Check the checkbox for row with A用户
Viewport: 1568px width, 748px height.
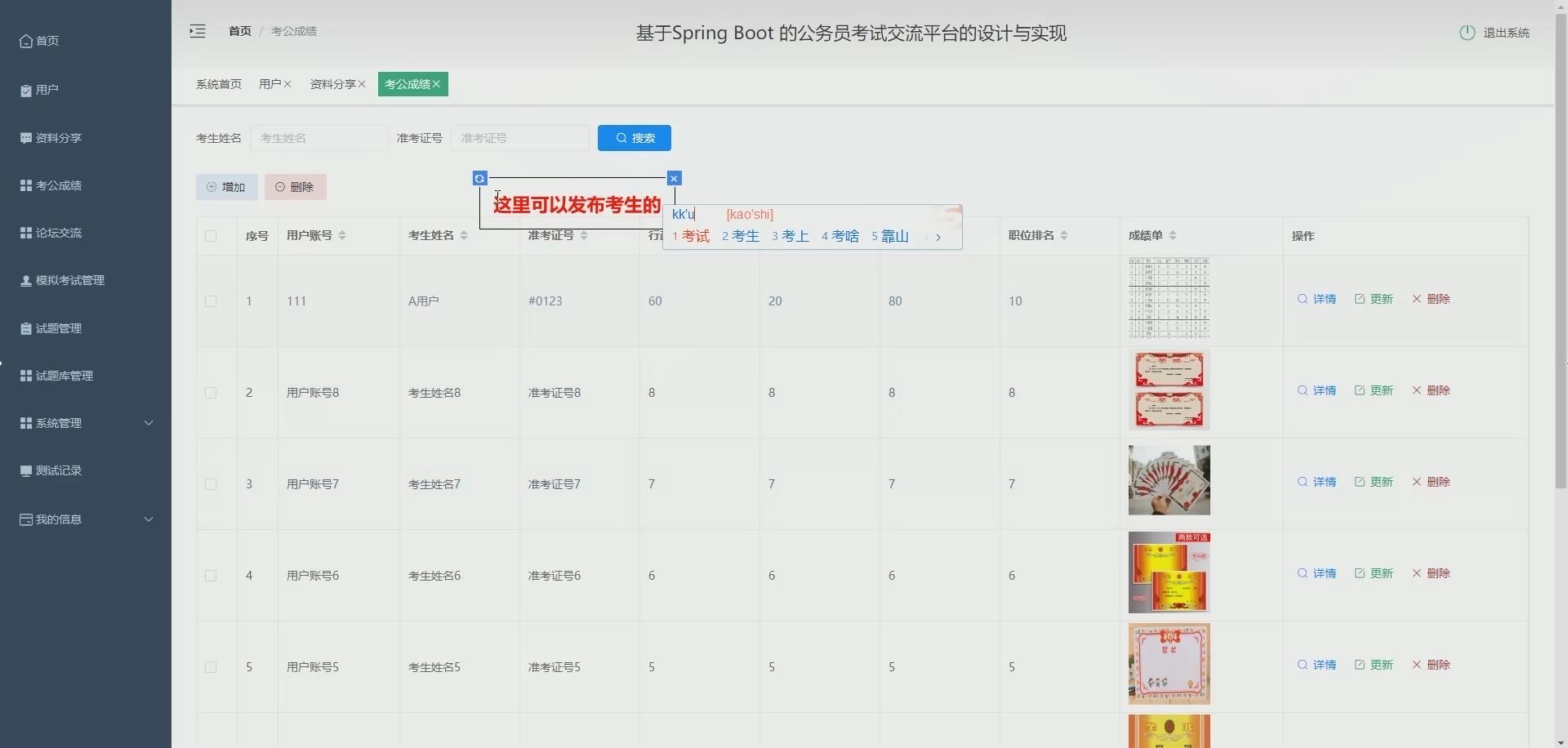pos(211,301)
